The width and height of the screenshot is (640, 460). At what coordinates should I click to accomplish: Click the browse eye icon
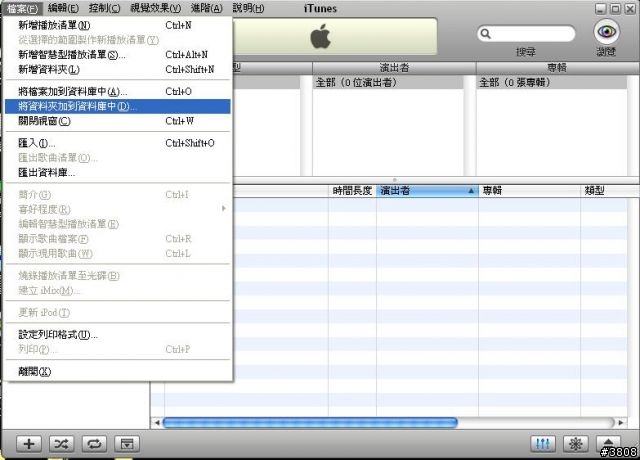(607, 31)
